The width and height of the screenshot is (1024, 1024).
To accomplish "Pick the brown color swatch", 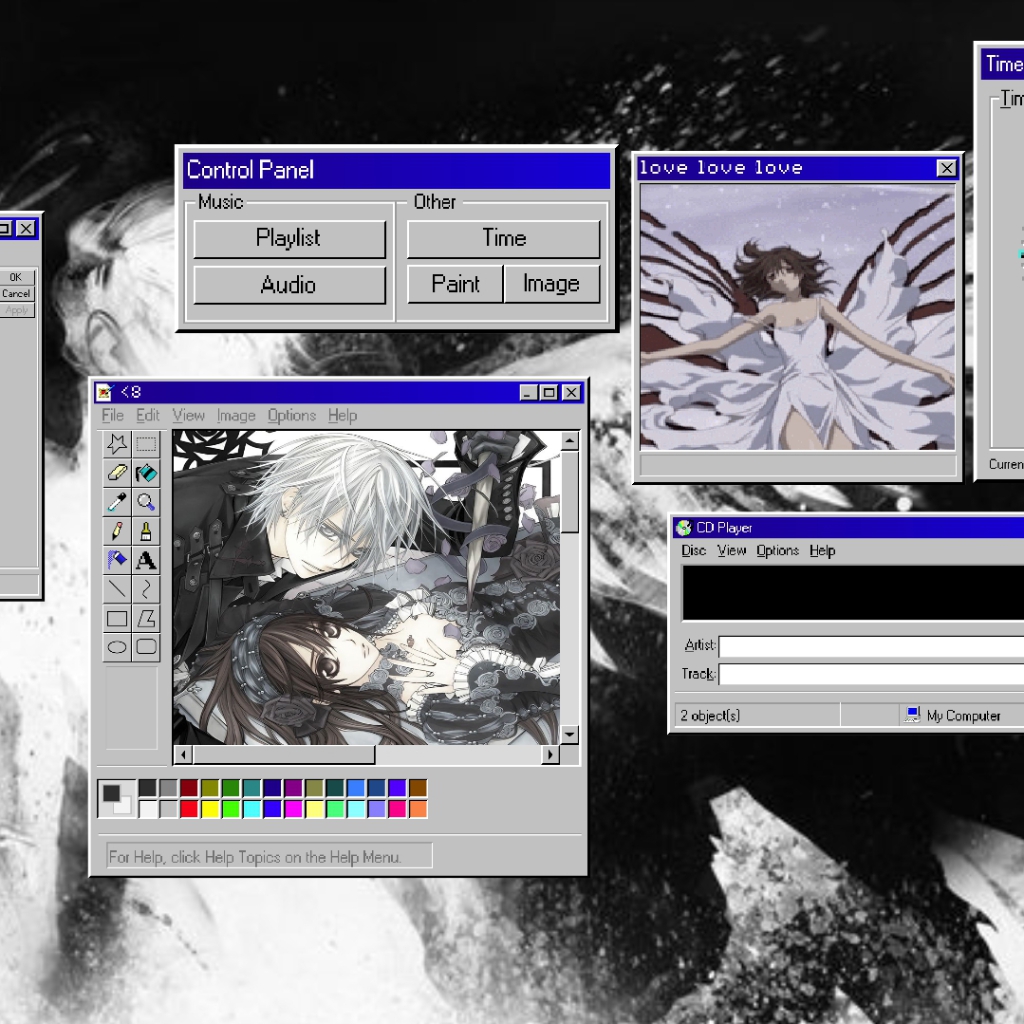I will pos(418,788).
